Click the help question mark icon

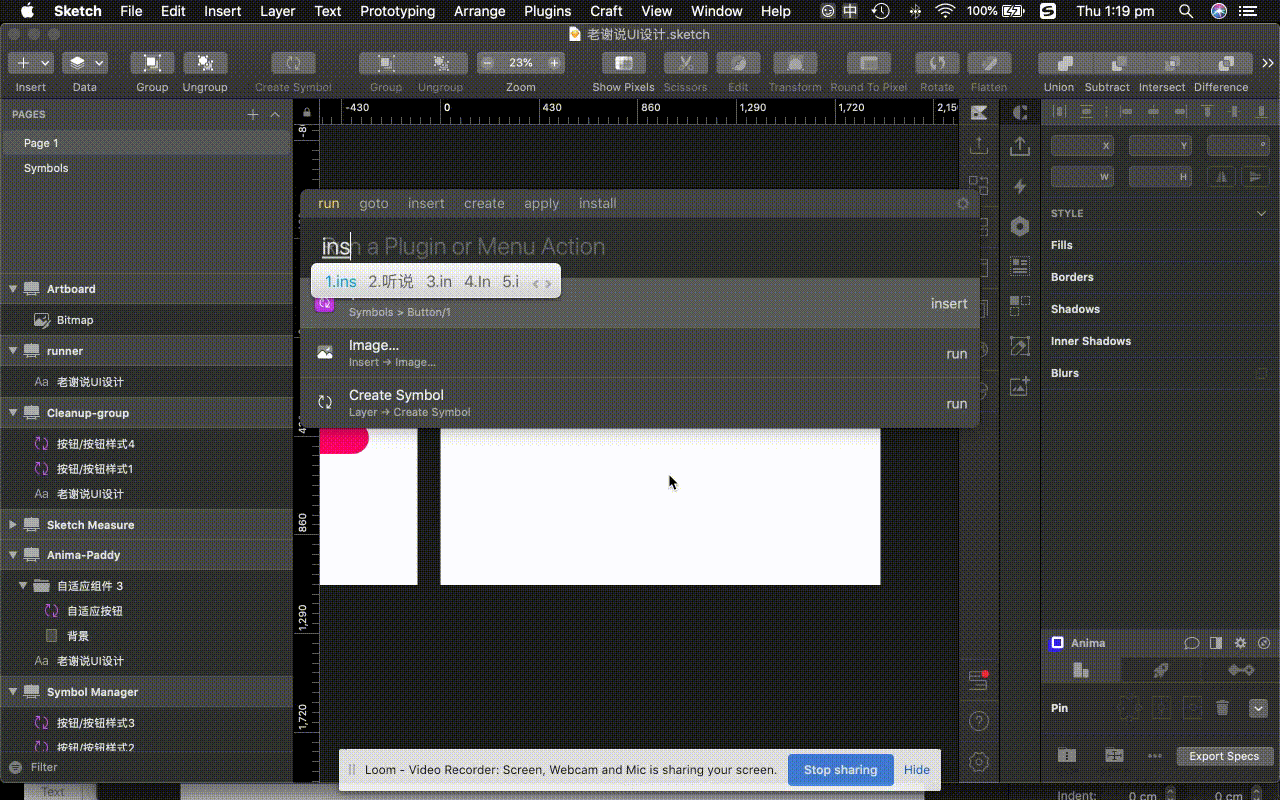tap(979, 721)
